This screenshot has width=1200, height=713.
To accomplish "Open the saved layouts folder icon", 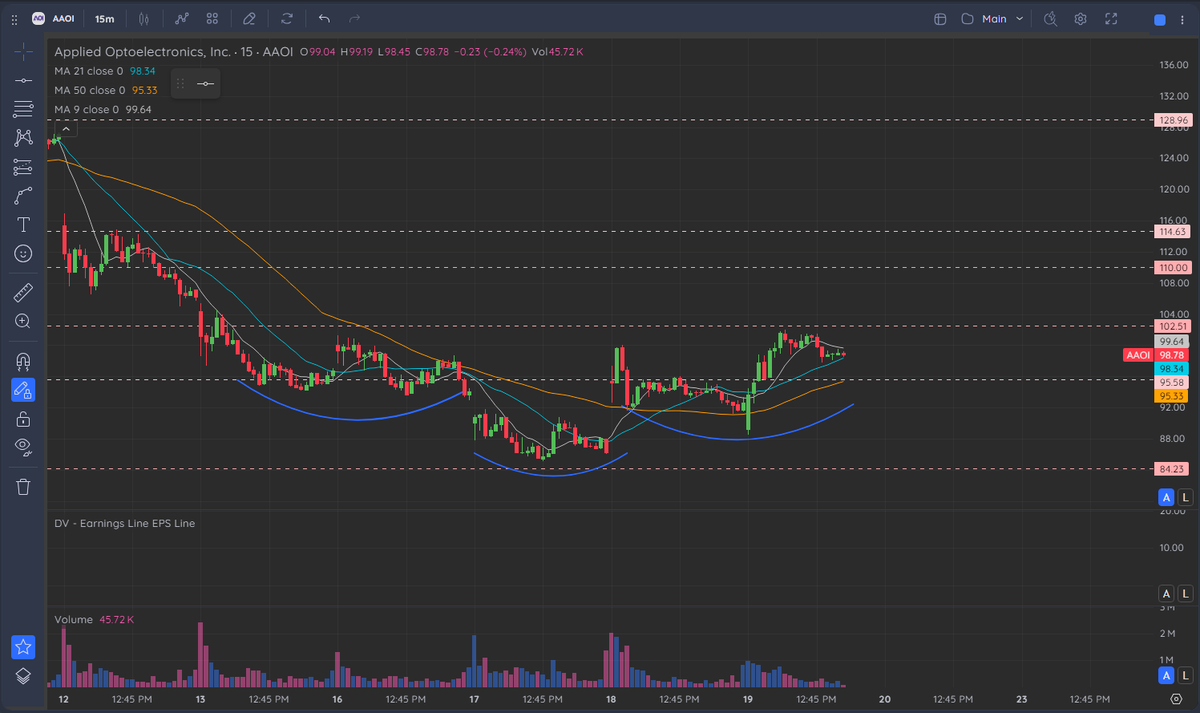I will pos(967,19).
